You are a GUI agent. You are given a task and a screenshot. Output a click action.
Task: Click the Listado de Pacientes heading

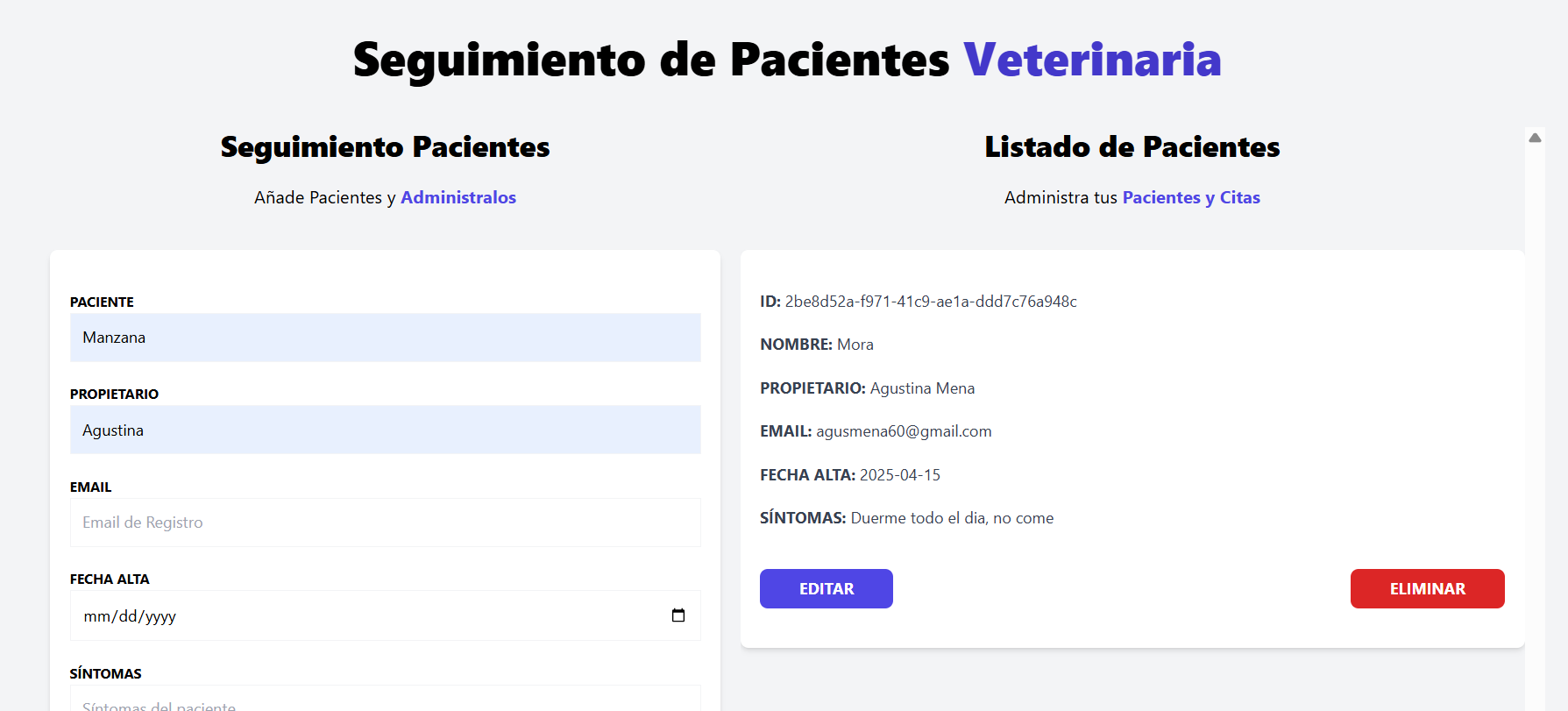pyautogui.click(x=1132, y=147)
